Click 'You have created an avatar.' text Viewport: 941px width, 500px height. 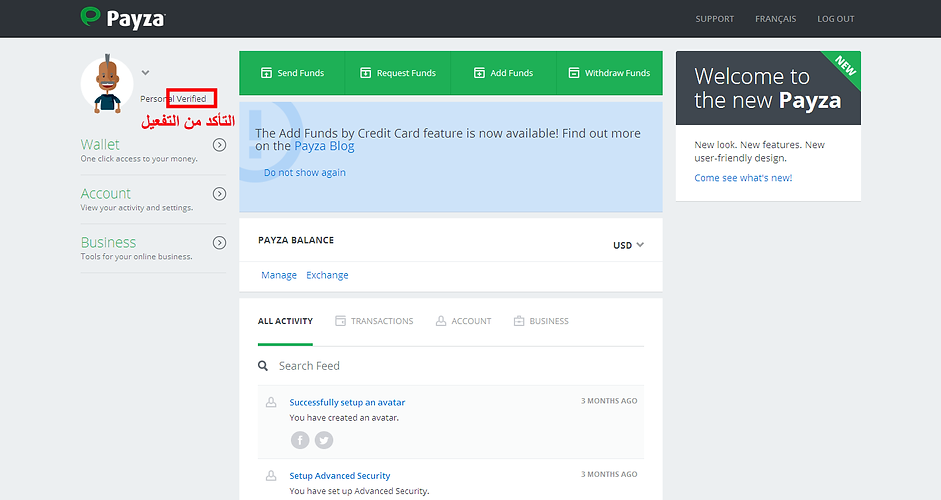tap(344, 418)
